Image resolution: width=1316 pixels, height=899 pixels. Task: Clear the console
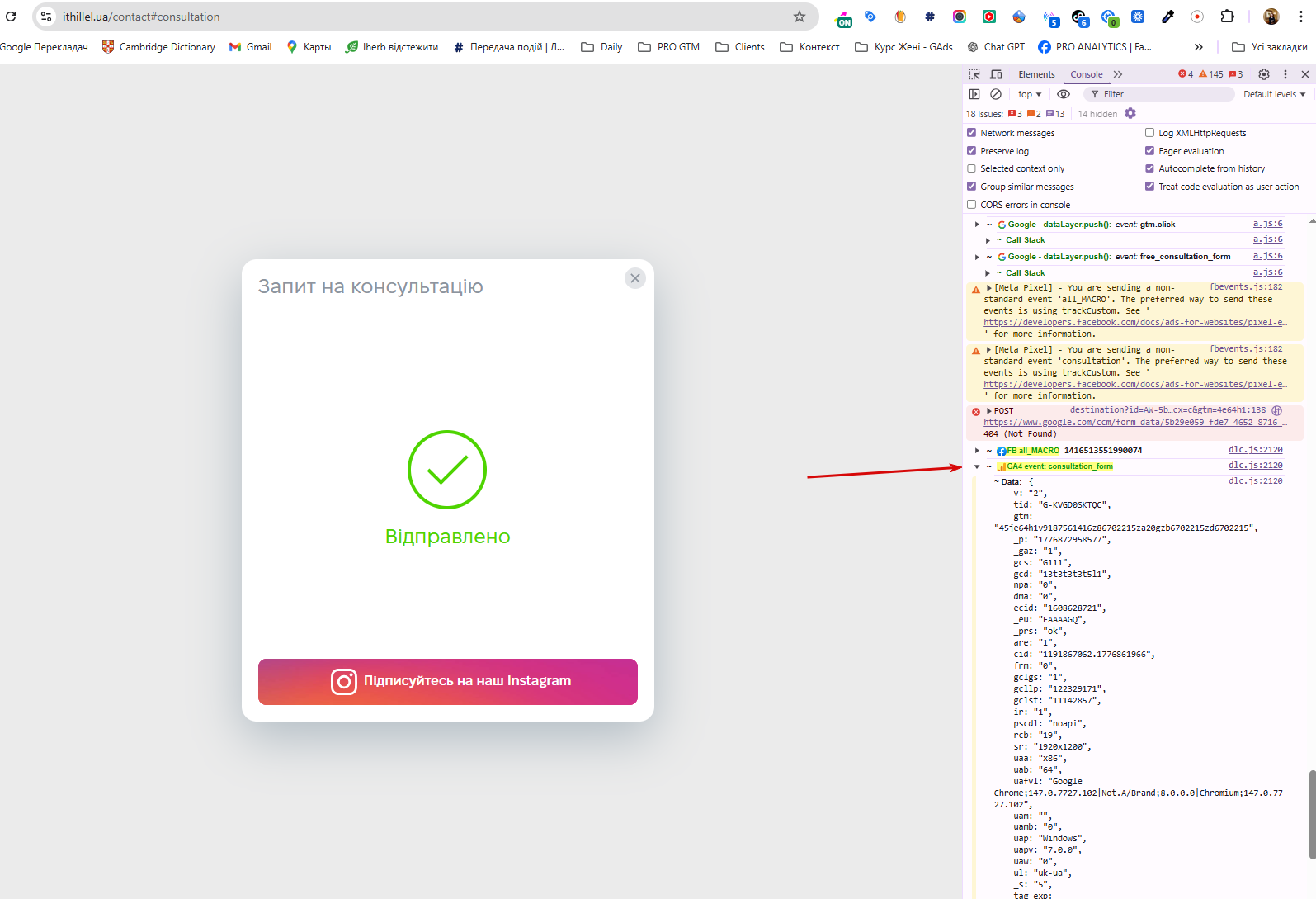[x=996, y=94]
